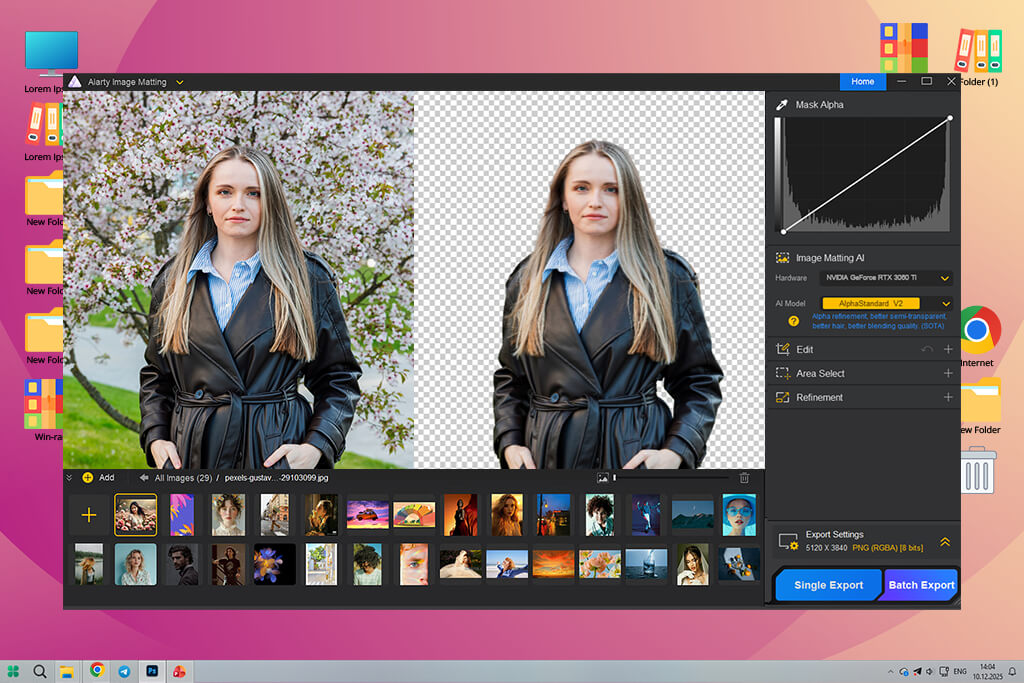
Task: Click the Refinement panel icon
Action: (782, 397)
